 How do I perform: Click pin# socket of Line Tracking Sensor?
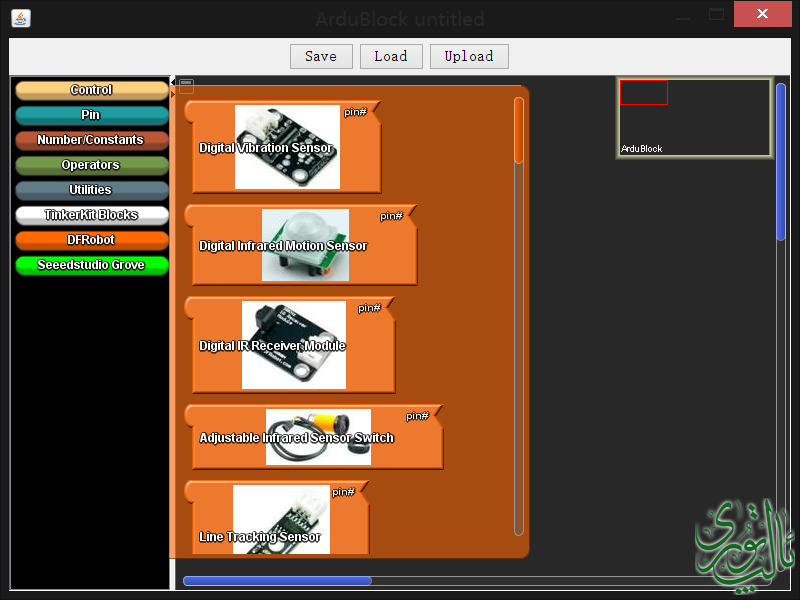click(343, 492)
